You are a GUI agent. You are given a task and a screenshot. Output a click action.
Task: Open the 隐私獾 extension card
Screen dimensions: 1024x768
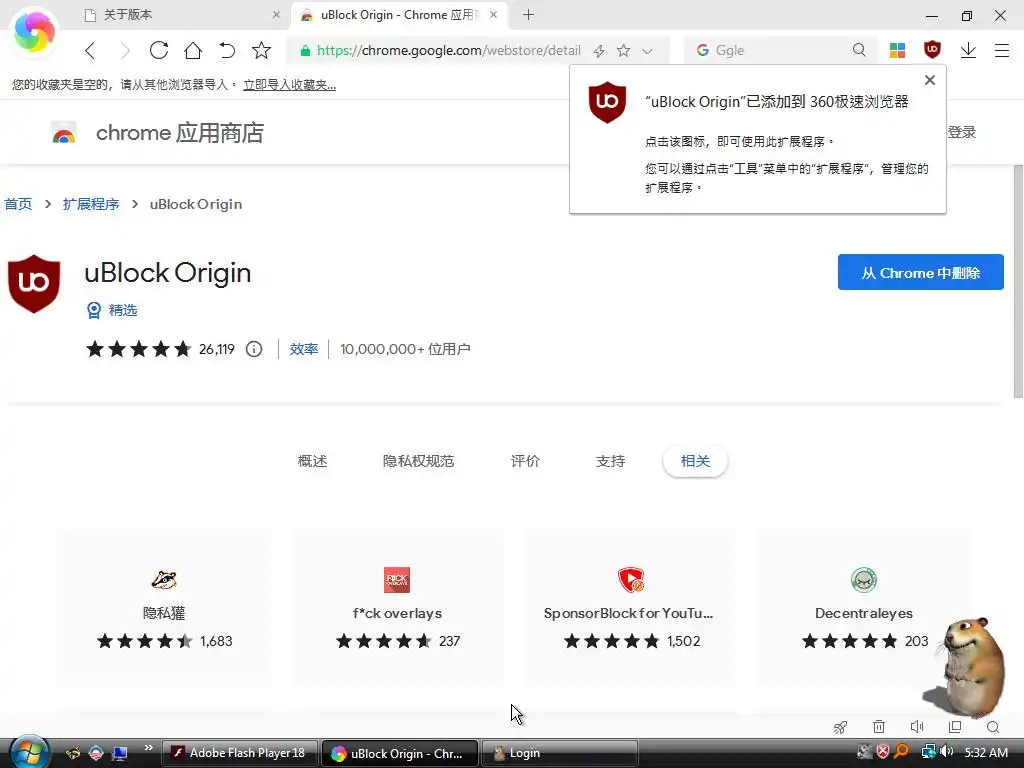164,607
